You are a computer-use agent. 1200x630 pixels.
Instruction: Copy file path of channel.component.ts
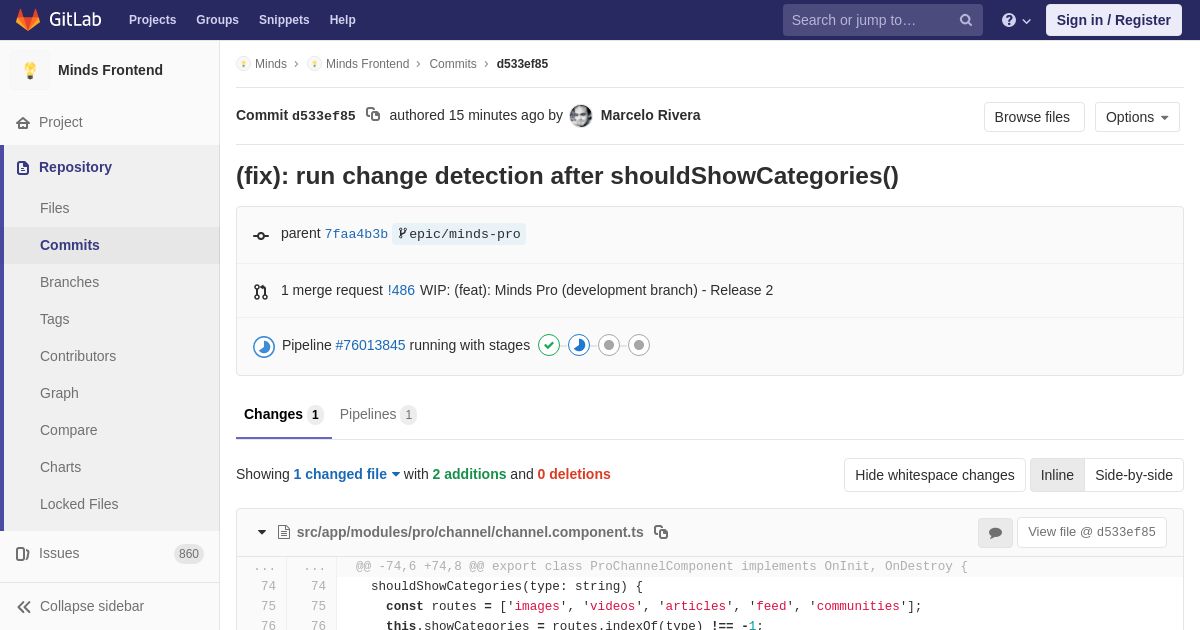(661, 532)
